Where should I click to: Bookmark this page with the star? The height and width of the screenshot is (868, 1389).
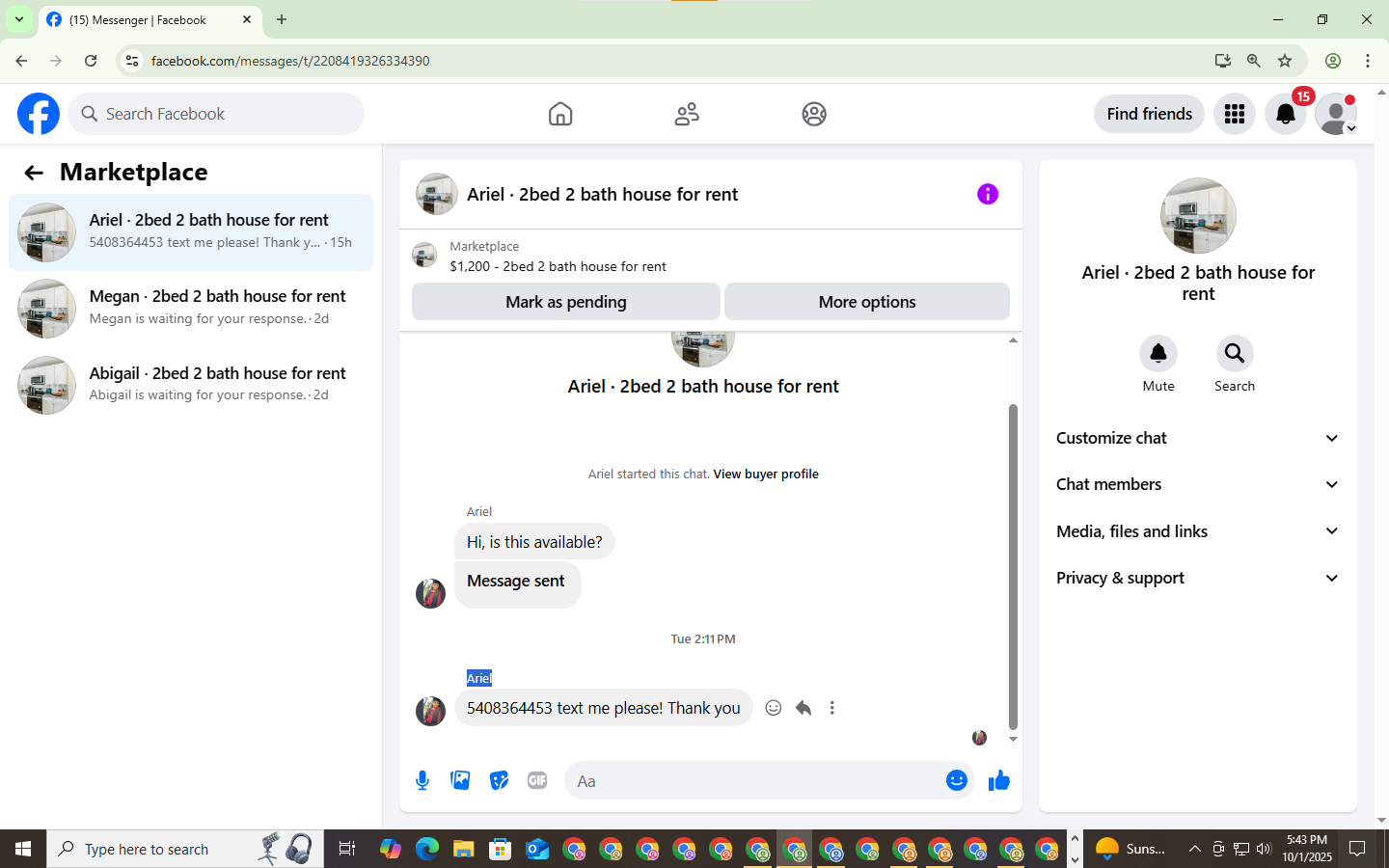1285,61
